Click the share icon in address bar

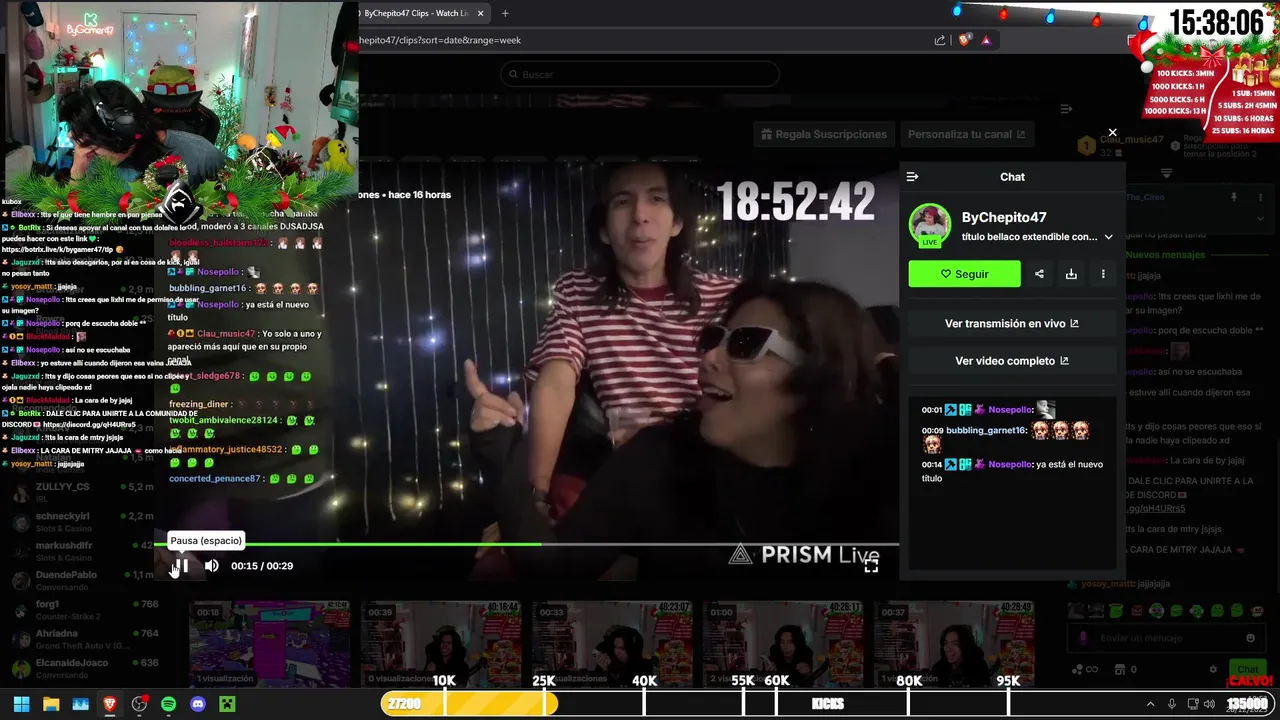(x=940, y=40)
